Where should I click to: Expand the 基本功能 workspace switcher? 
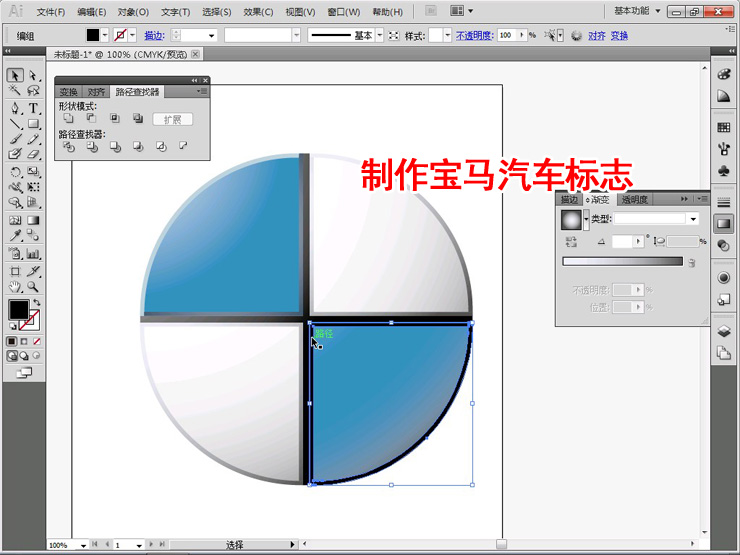650,11
